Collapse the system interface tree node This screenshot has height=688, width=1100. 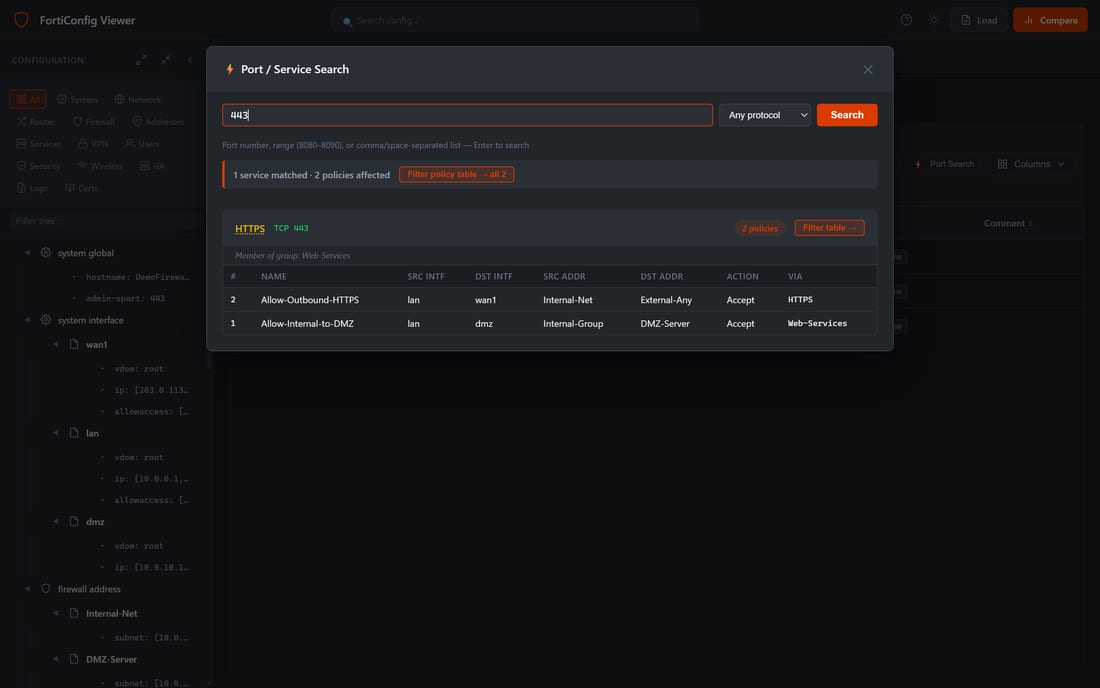tap(27, 320)
